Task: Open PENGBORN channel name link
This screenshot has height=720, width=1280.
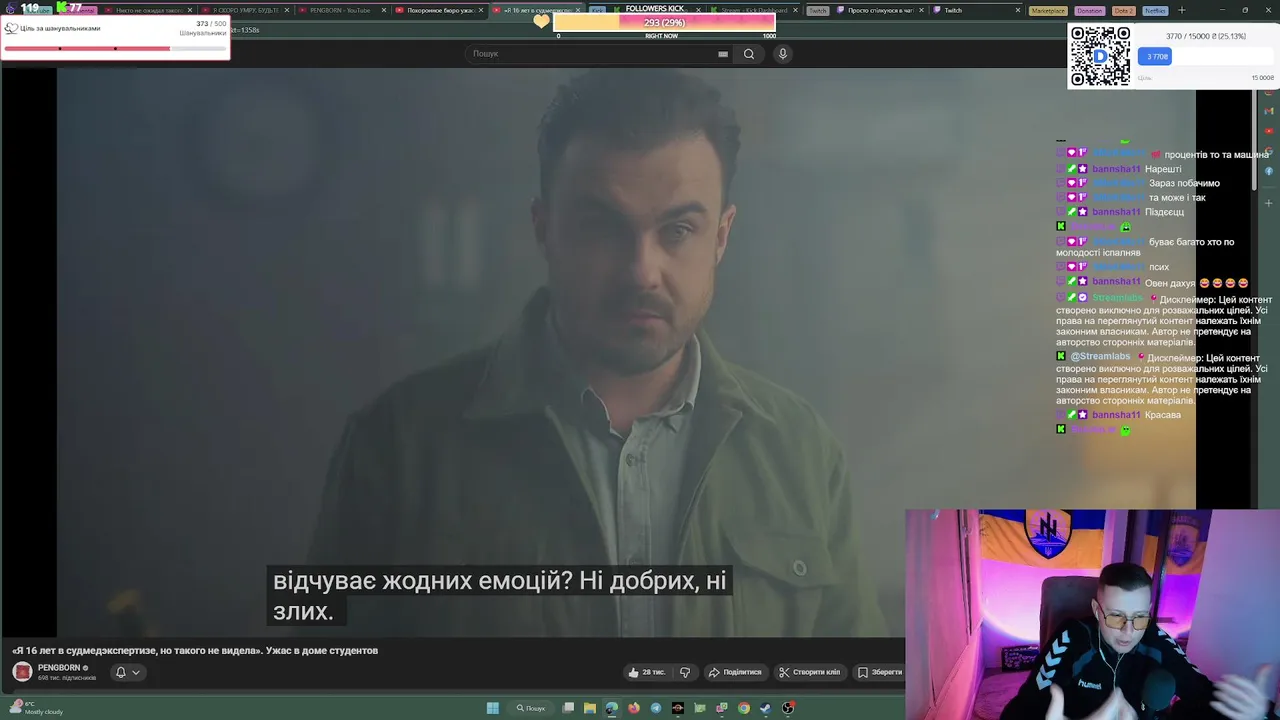Action: point(59,667)
